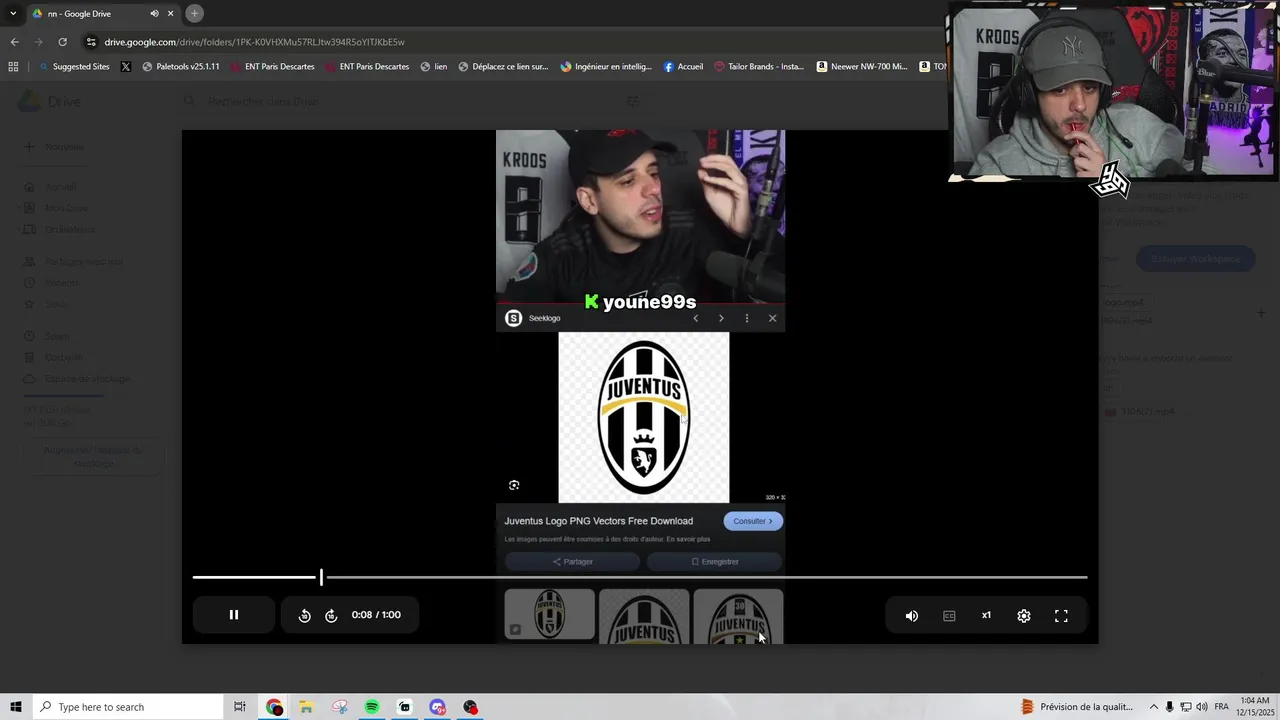Open File Explorer from the taskbar
The height and width of the screenshot is (720, 1280).
click(x=306, y=707)
